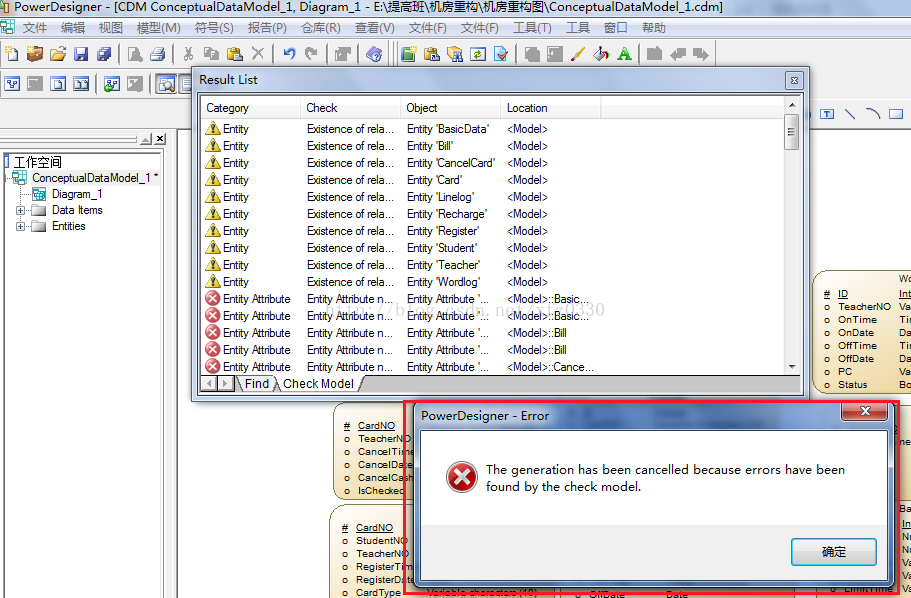Expand the Entities folder
The width and height of the screenshot is (911, 598).
point(20,227)
